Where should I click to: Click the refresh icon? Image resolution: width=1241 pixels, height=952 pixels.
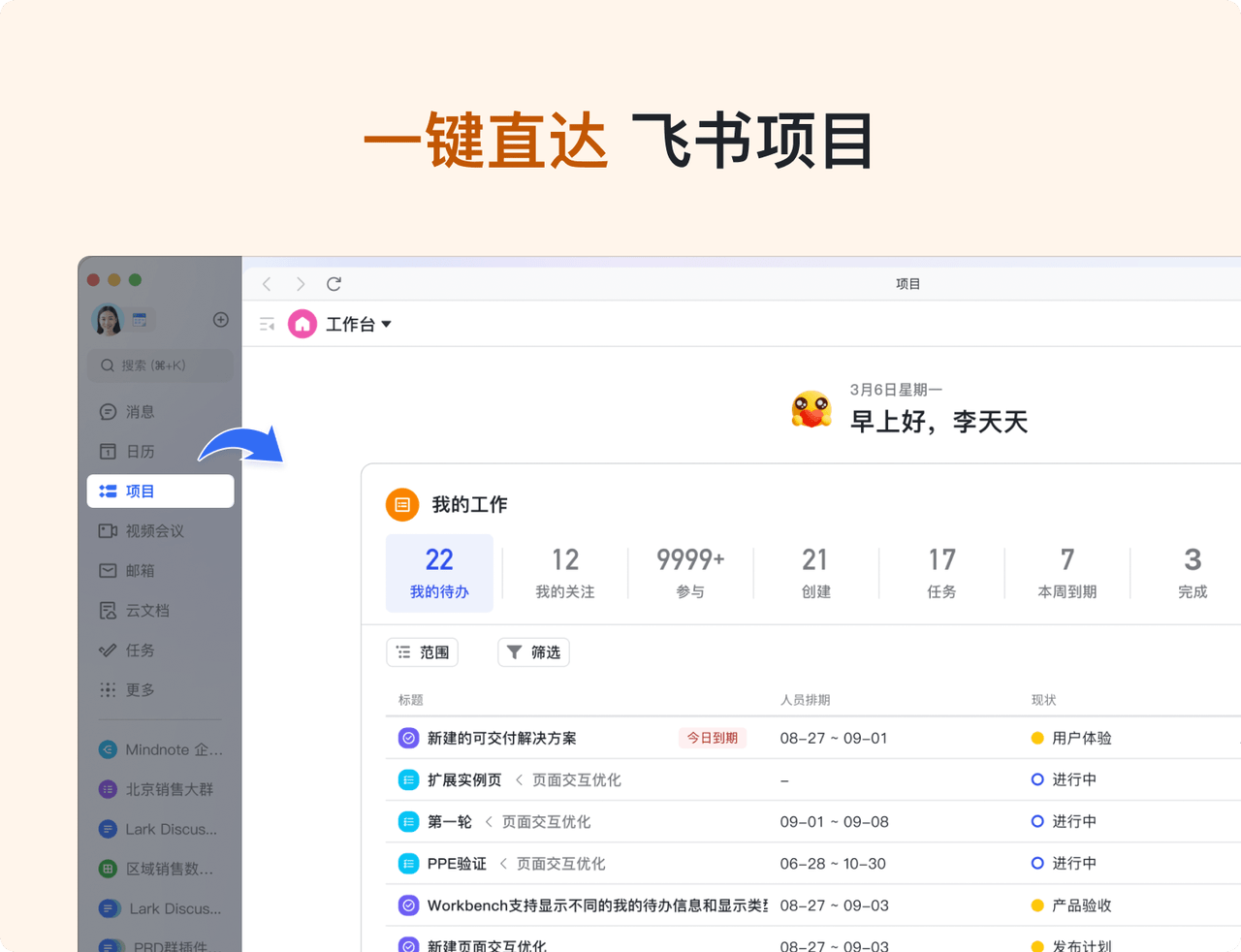(334, 284)
